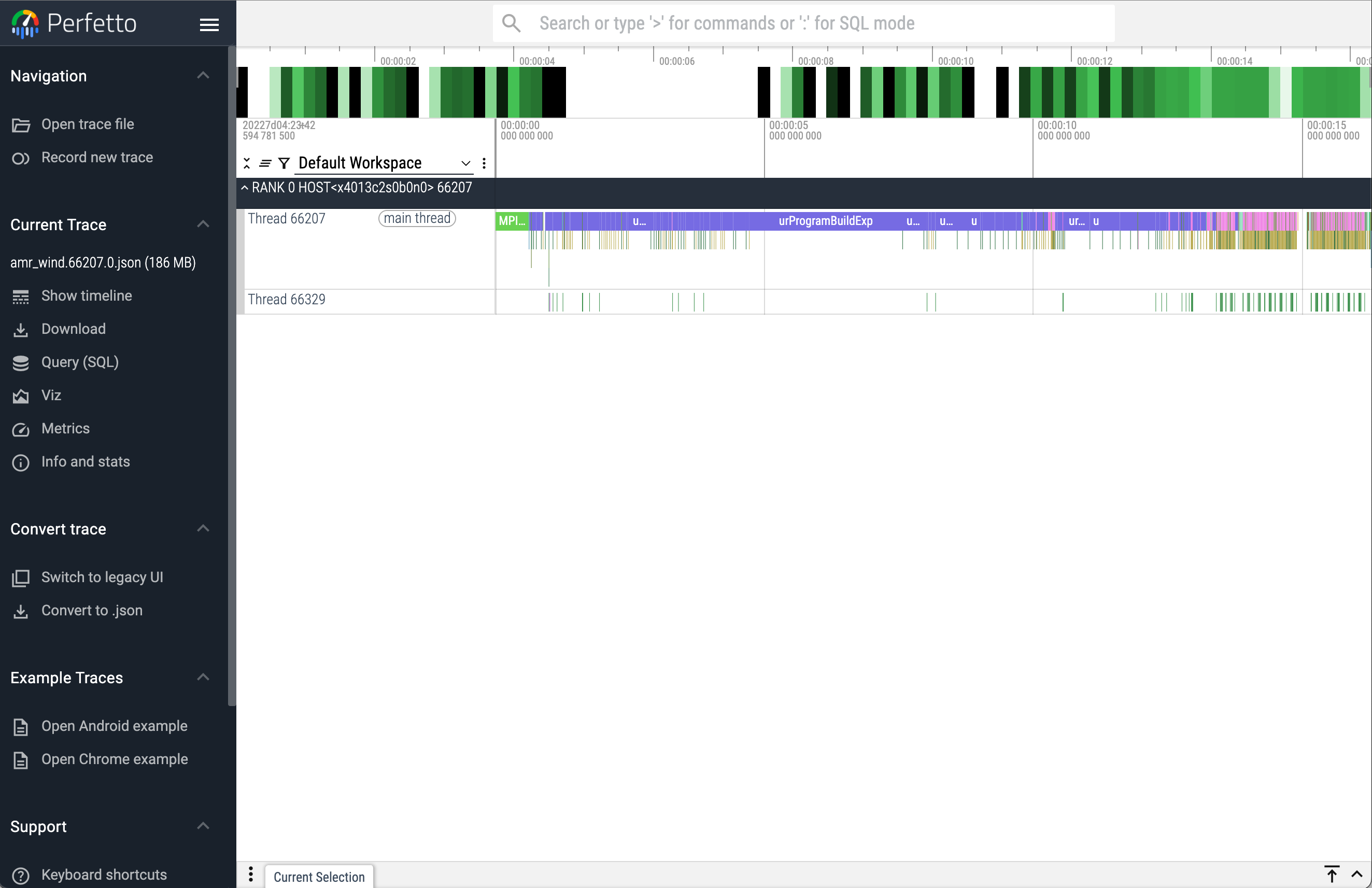Image resolution: width=1372 pixels, height=888 pixels.
Task: Click the Show timeline icon
Action: tap(21, 297)
